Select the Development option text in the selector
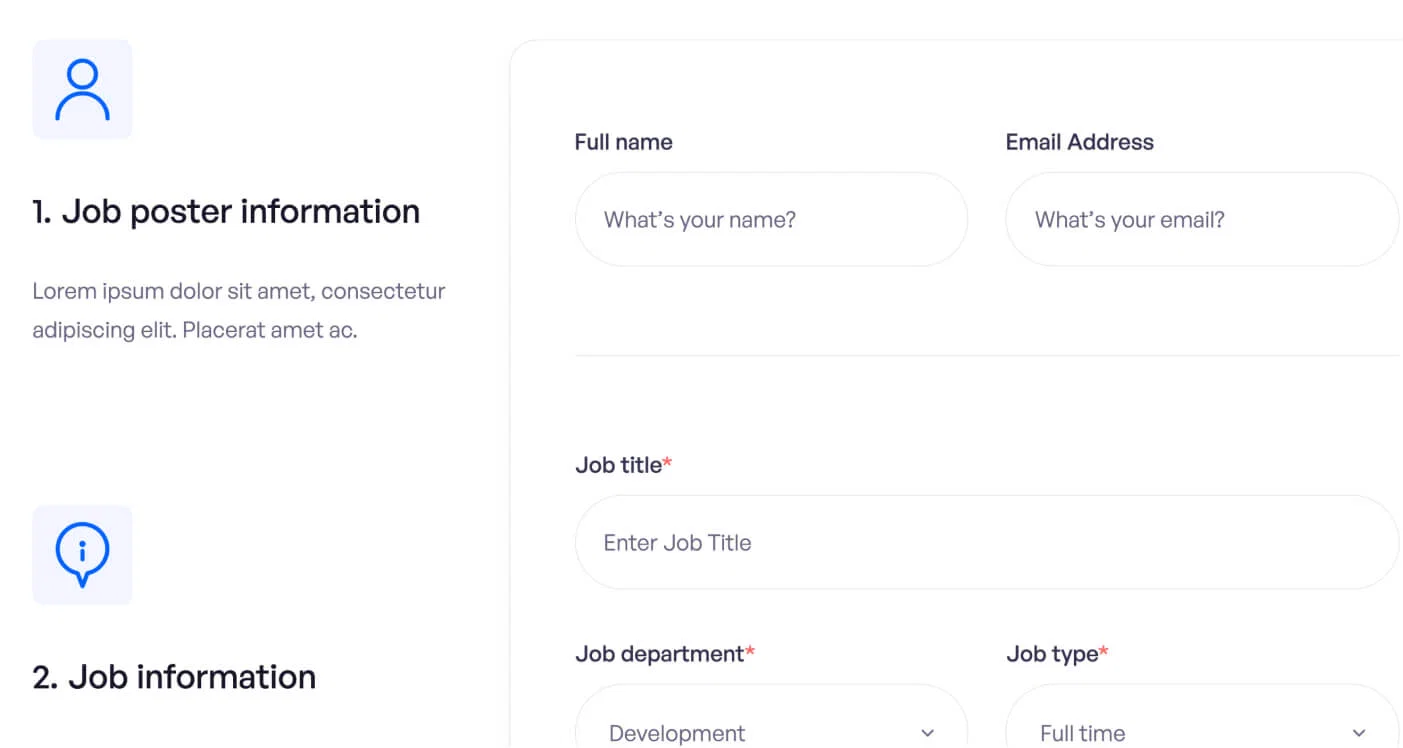 point(676,732)
